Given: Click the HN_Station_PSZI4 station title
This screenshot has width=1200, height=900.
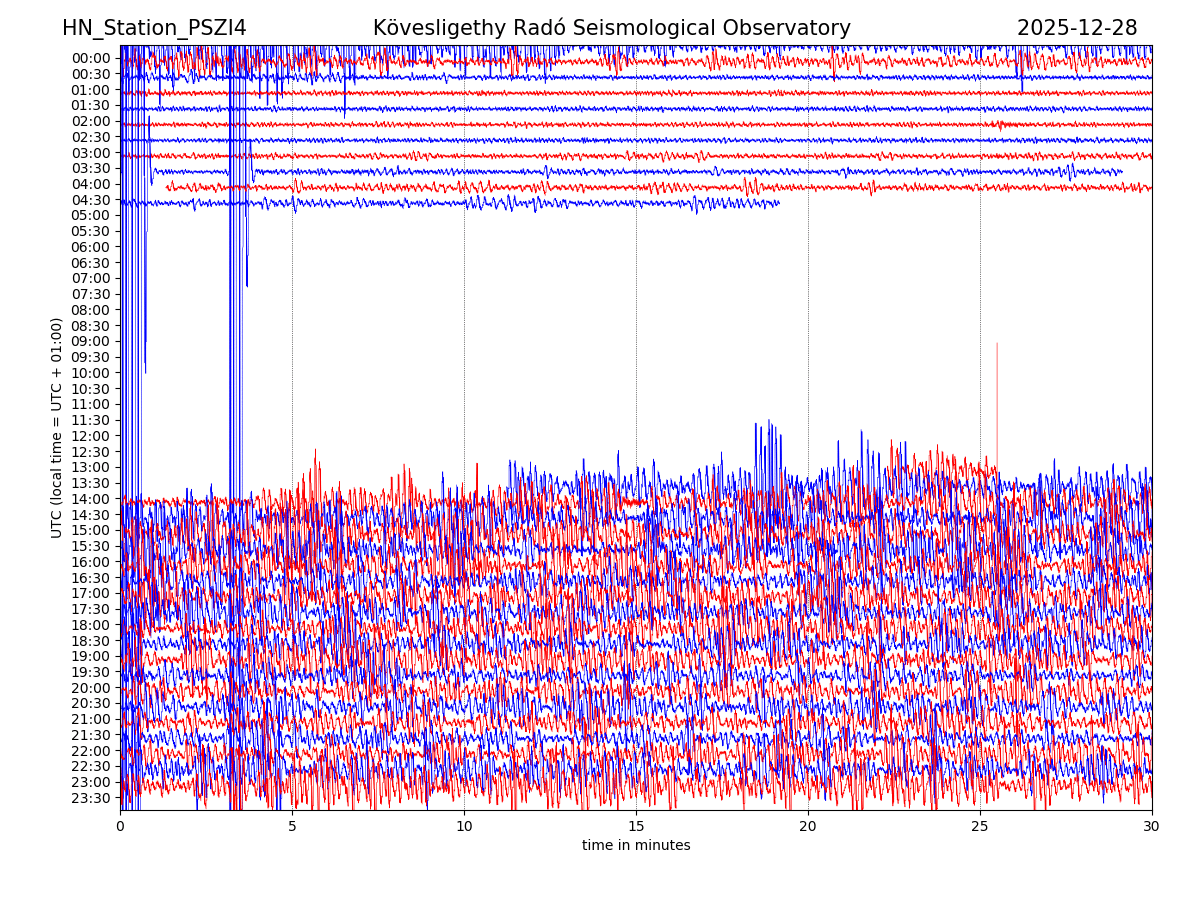Looking at the screenshot, I should 154,28.
